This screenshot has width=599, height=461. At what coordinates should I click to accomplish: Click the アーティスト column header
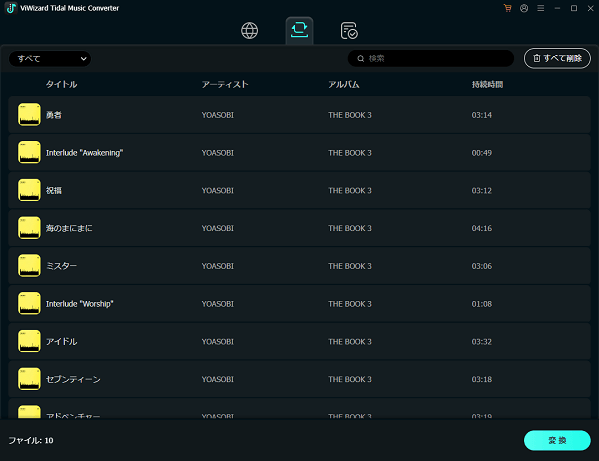coord(225,84)
